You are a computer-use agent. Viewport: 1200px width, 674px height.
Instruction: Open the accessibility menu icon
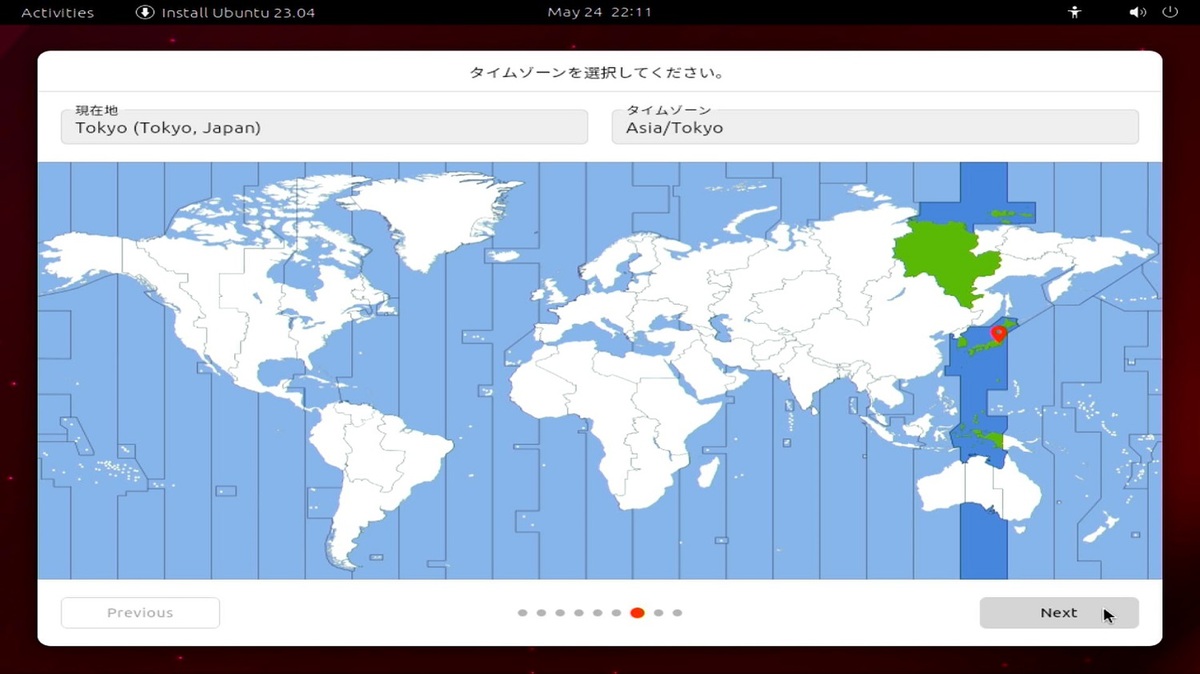[x=1075, y=13]
